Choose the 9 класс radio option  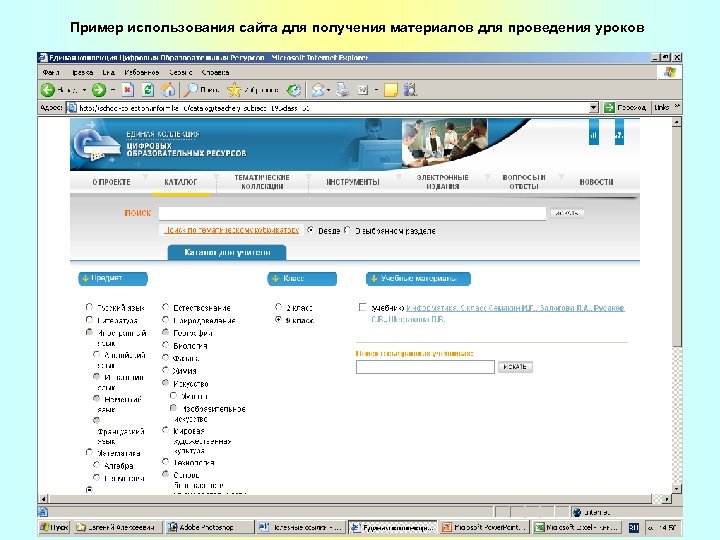pos(278,320)
